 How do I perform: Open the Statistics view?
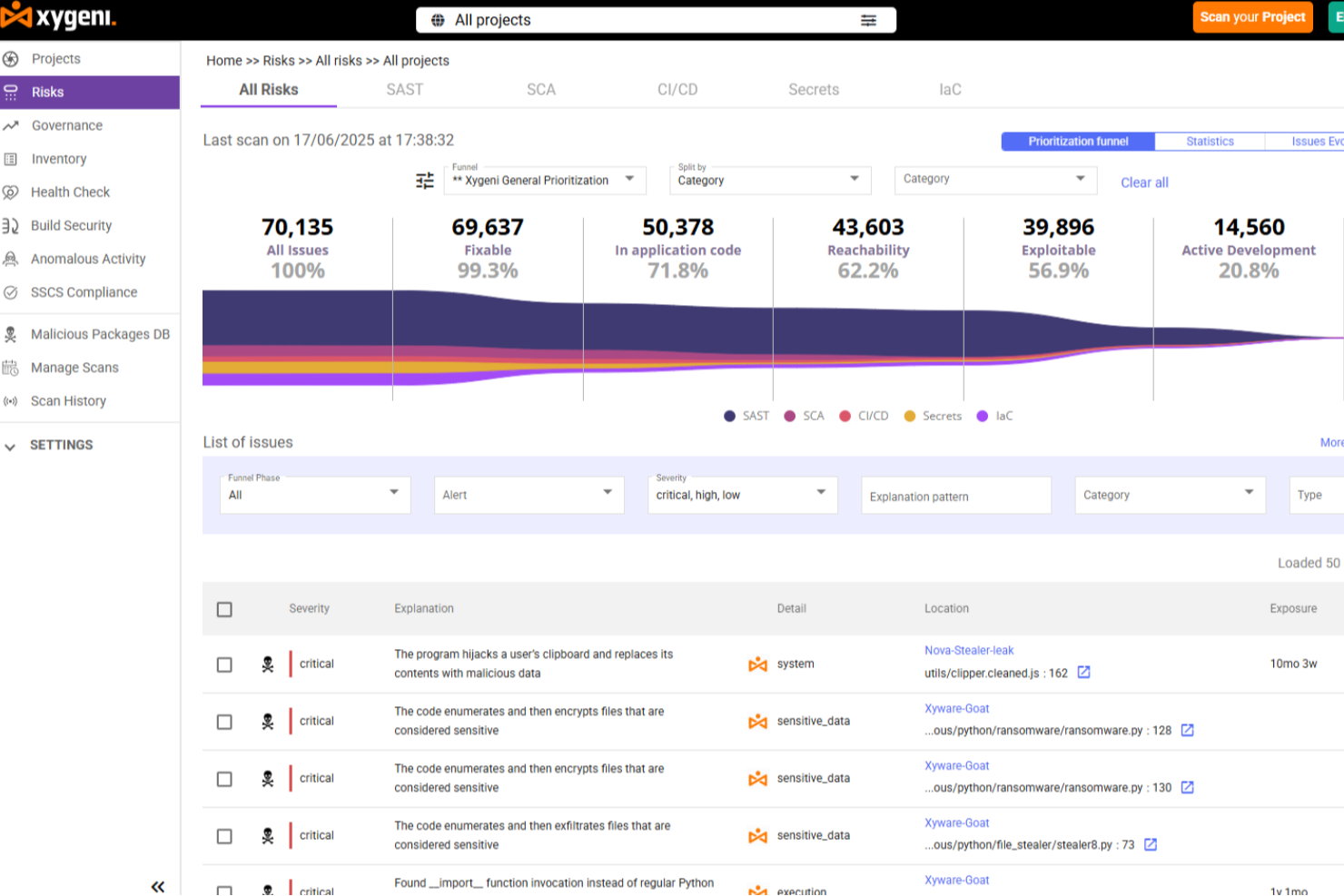click(1210, 141)
